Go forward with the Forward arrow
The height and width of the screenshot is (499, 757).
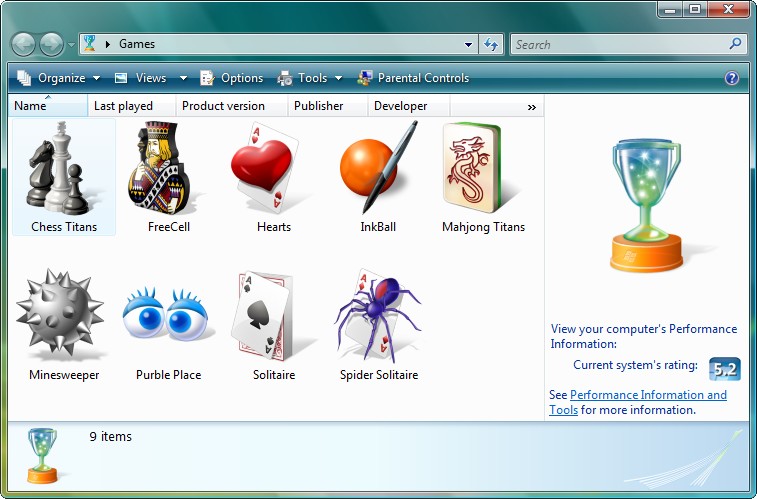[51, 44]
